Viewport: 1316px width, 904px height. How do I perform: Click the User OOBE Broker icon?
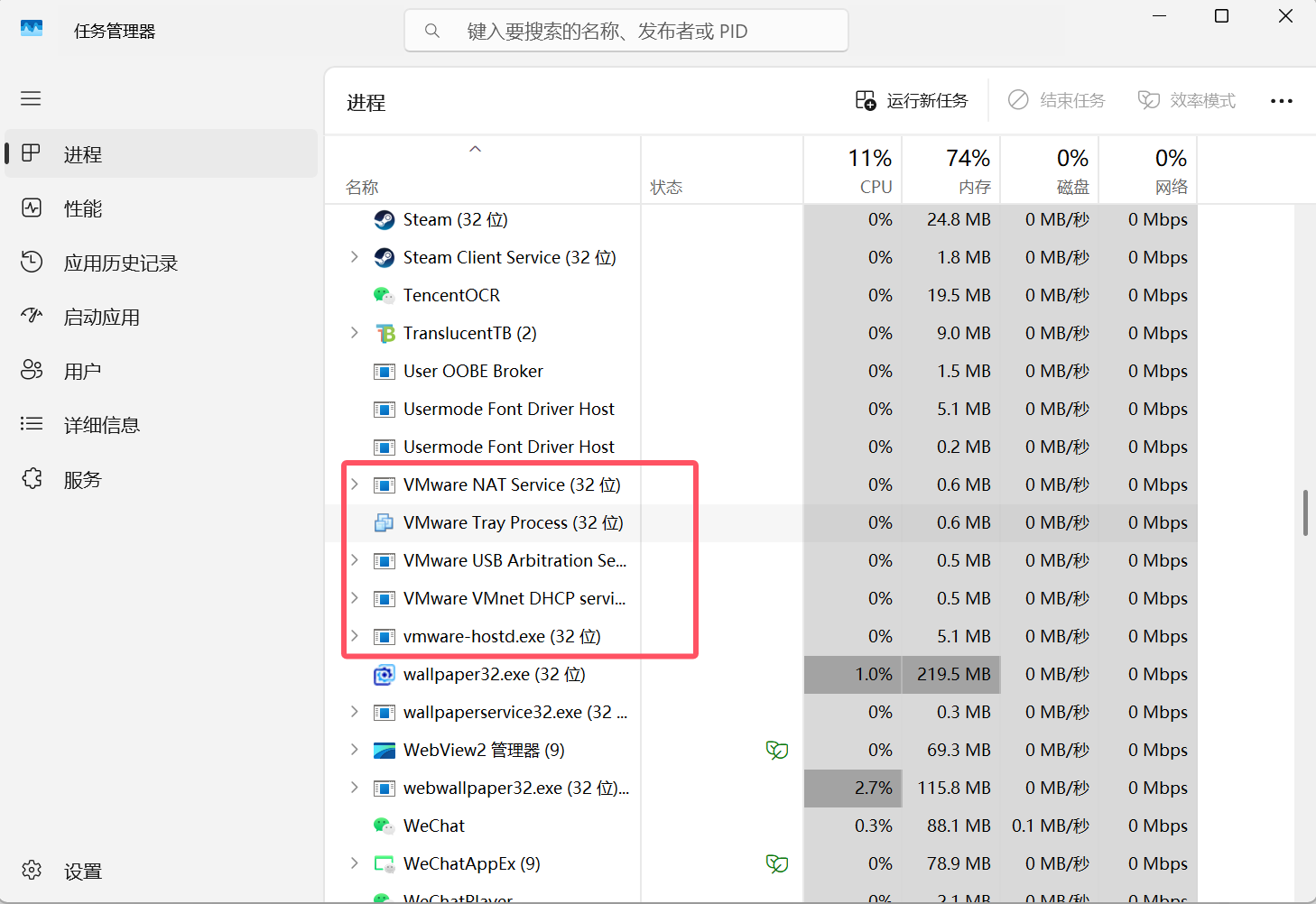[x=385, y=372]
